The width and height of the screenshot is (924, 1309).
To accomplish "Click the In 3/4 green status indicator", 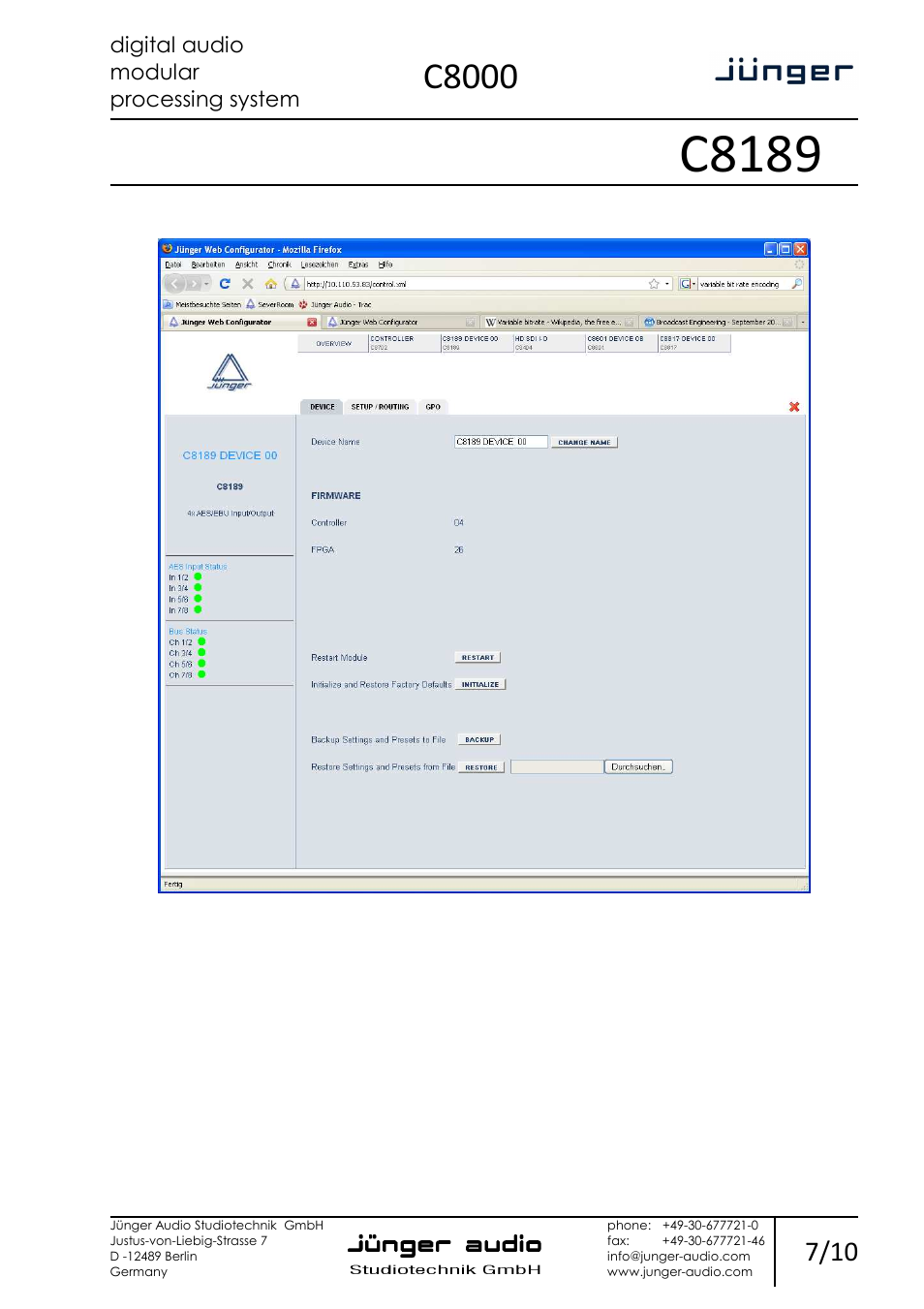I will point(198,587).
